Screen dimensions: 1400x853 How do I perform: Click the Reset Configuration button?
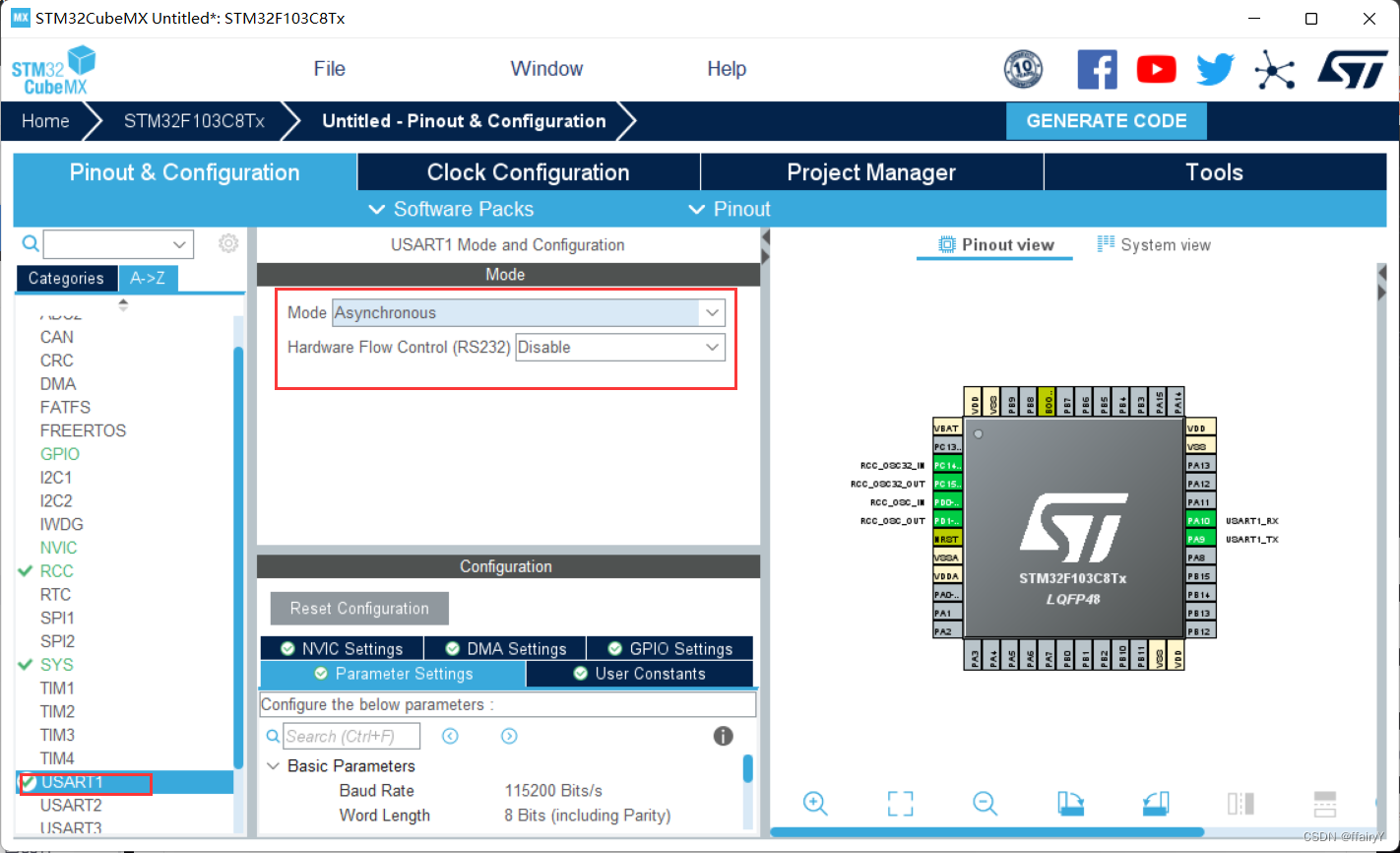(x=359, y=609)
